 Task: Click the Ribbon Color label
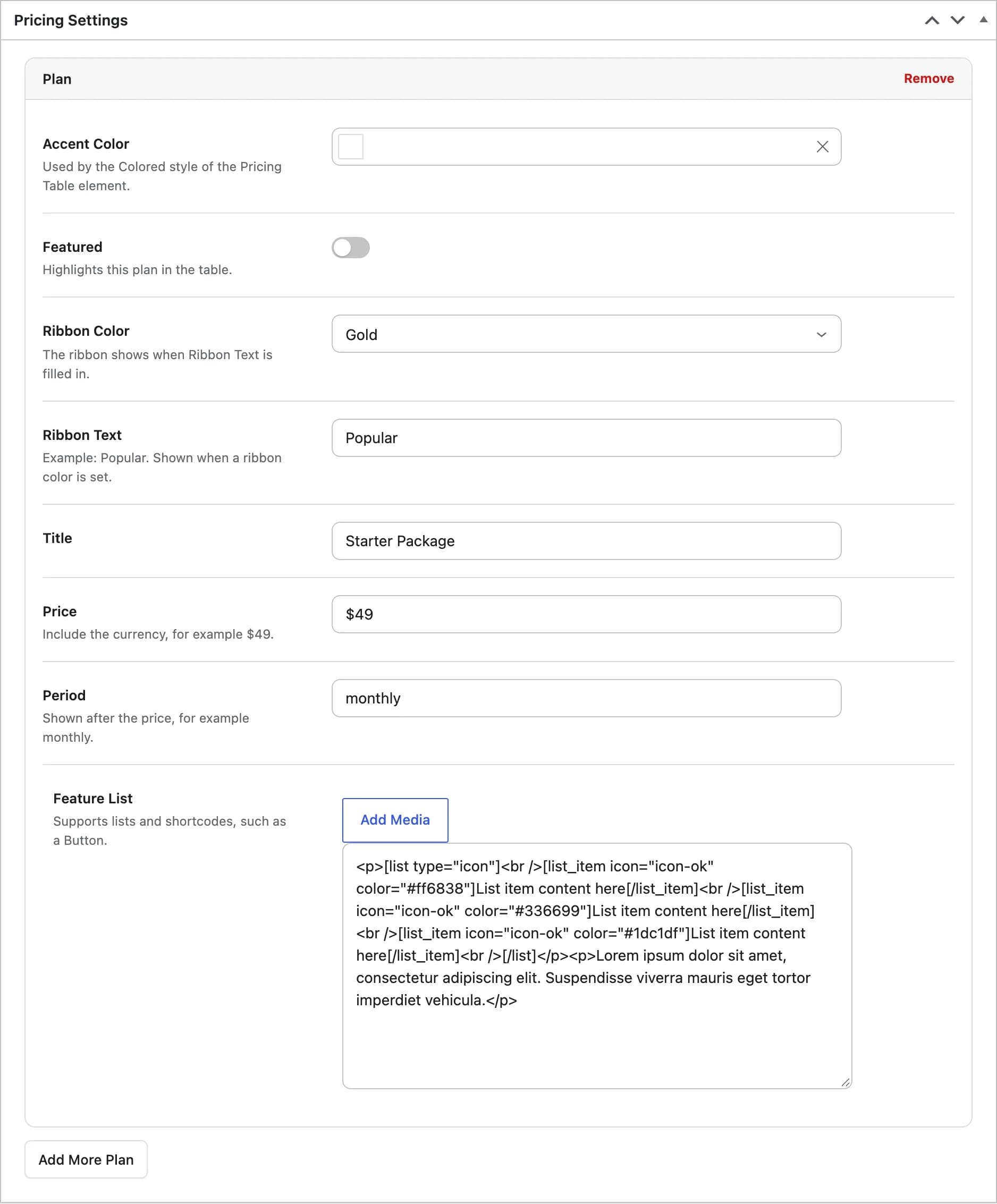point(86,331)
